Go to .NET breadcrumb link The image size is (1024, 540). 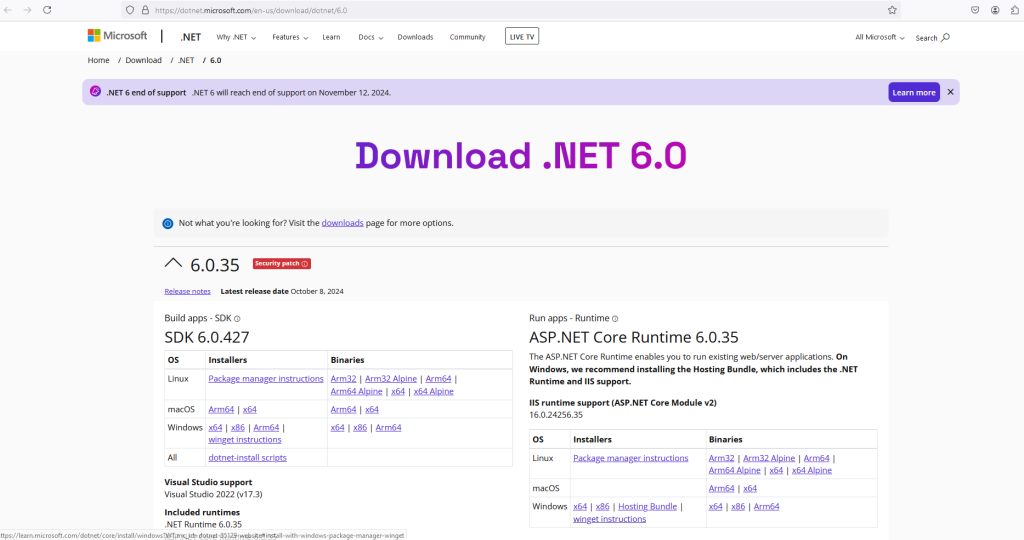coord(186,60)
